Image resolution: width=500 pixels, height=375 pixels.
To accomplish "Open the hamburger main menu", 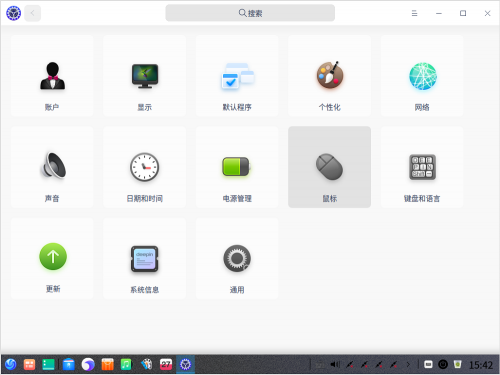I will point(414,13).
